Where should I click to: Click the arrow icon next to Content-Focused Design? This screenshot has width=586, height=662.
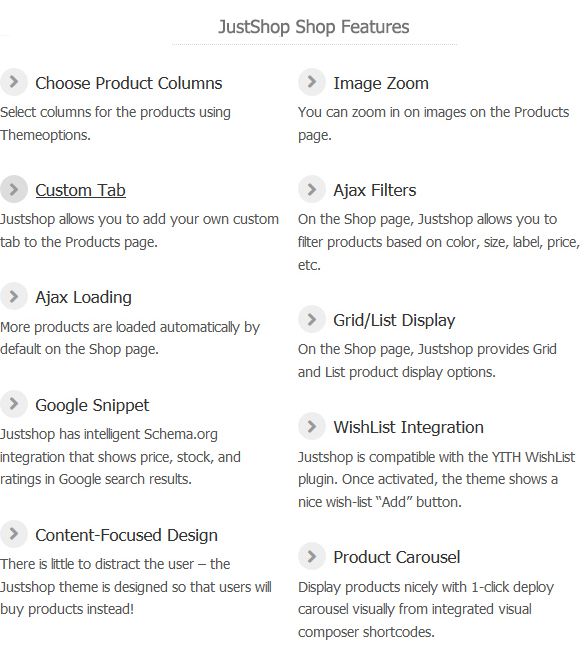point(14,534)
